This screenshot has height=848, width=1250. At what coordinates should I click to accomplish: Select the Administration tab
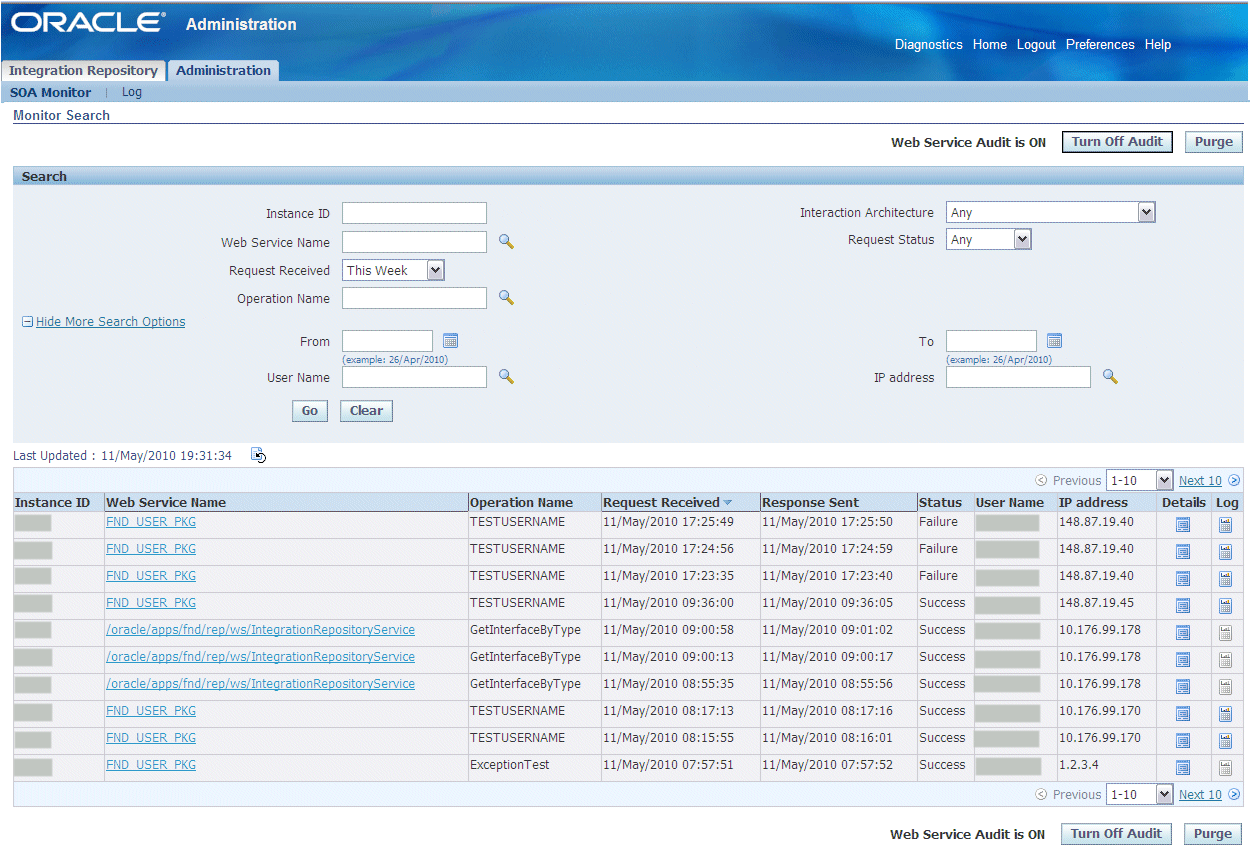click(x=223, y=71)
